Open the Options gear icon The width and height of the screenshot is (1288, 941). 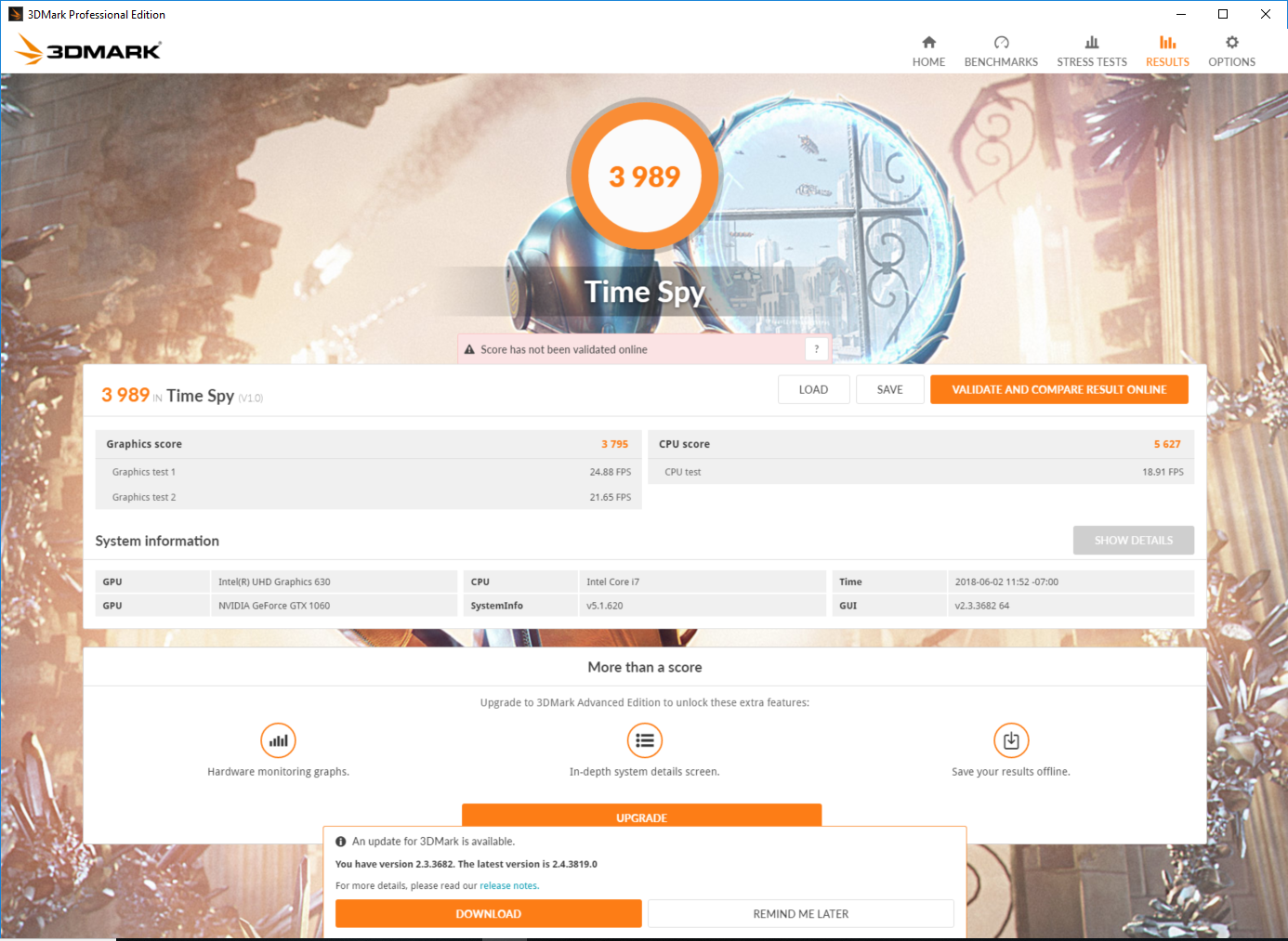[x=1232, y=43]
